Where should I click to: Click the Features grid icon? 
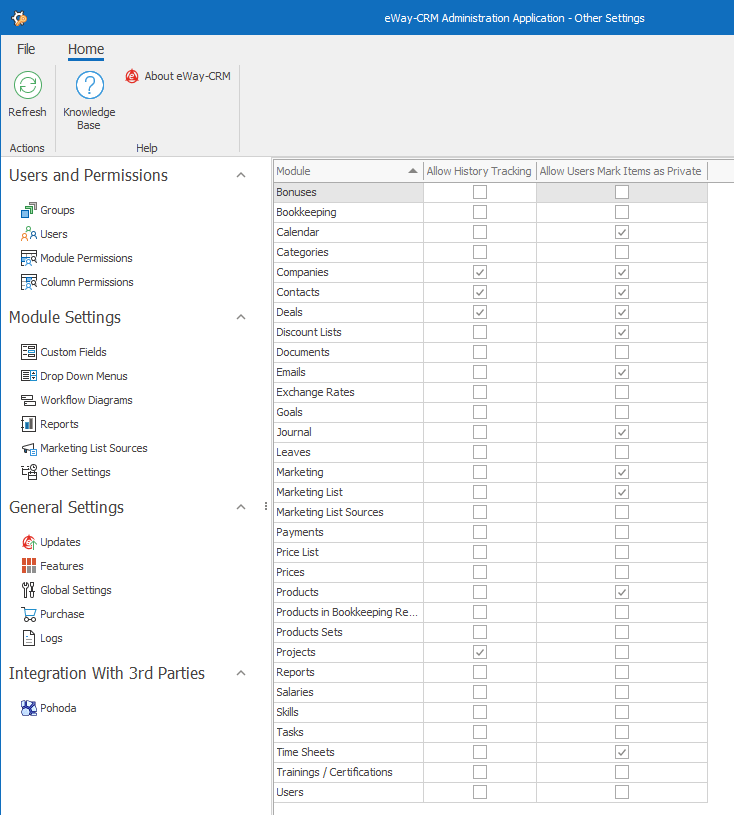tap(29, 566)
